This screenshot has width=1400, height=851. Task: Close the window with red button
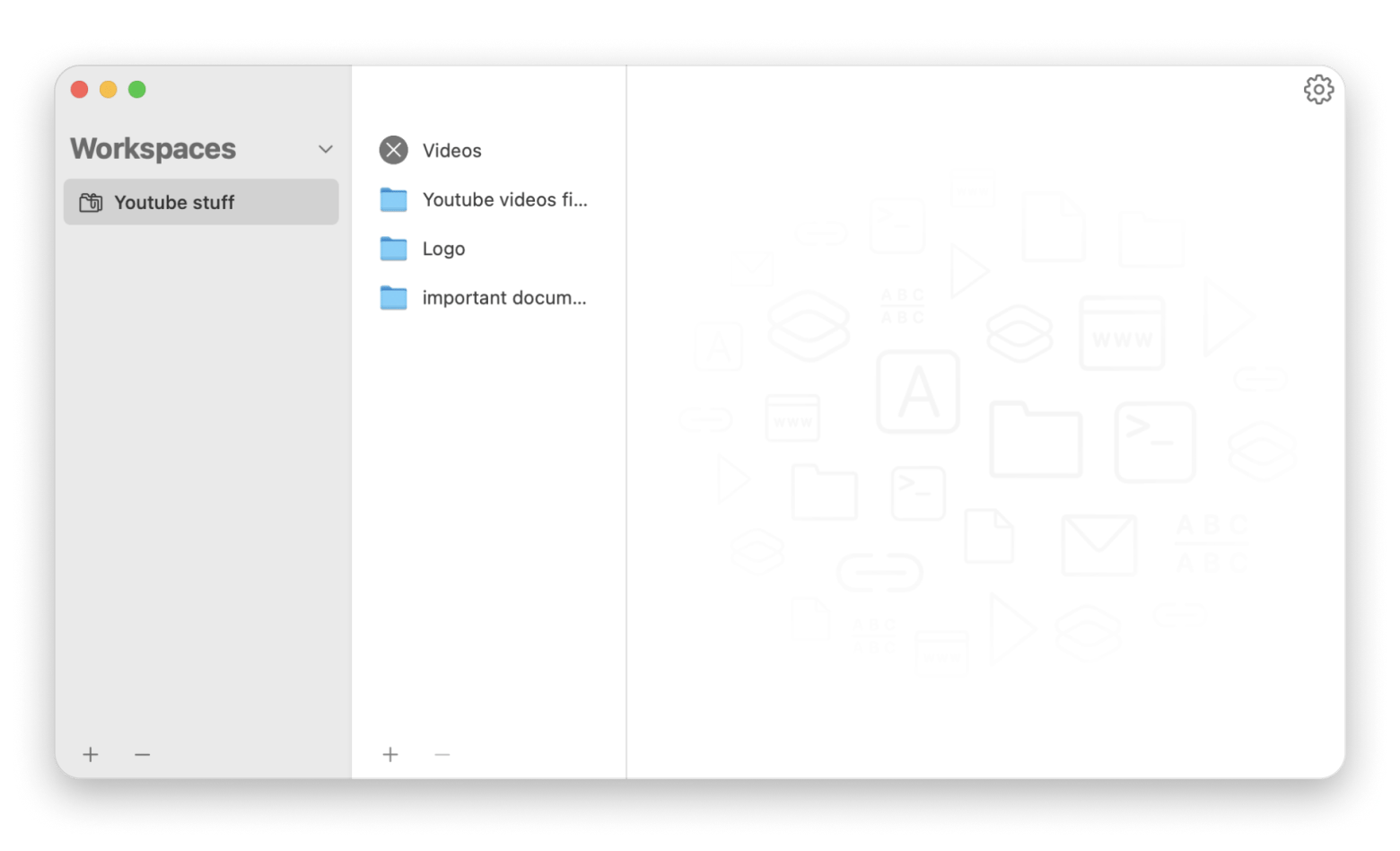[x=79, y=90]
